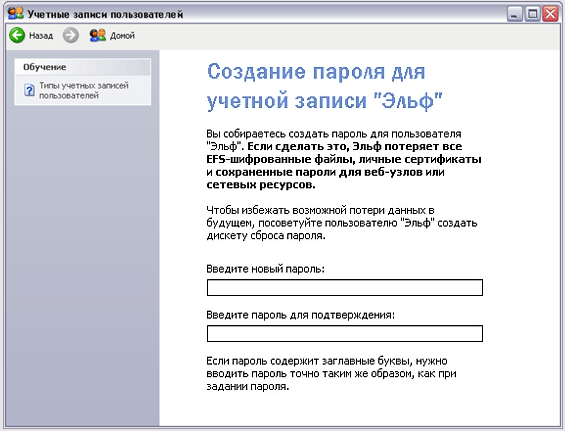Click the window title Учетные записи пользователей
Screen dimensions: 565x431
click(105, 14)
